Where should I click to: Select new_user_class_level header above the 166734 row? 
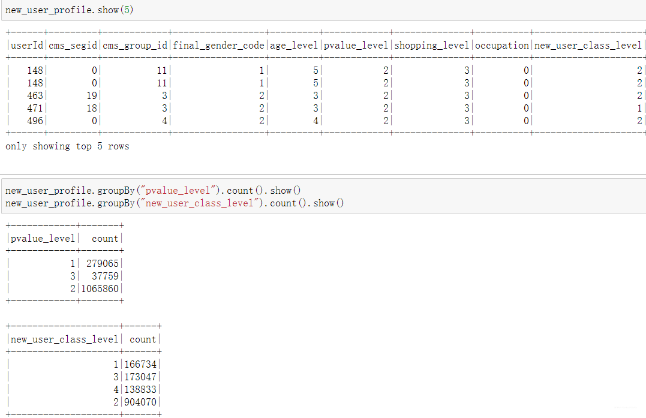[64, 339]
